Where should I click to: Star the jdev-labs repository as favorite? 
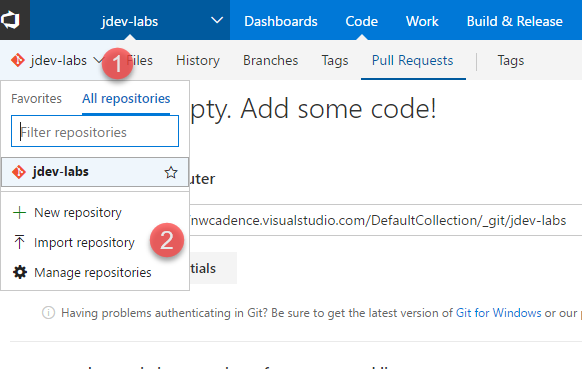[x=171, y=172]
